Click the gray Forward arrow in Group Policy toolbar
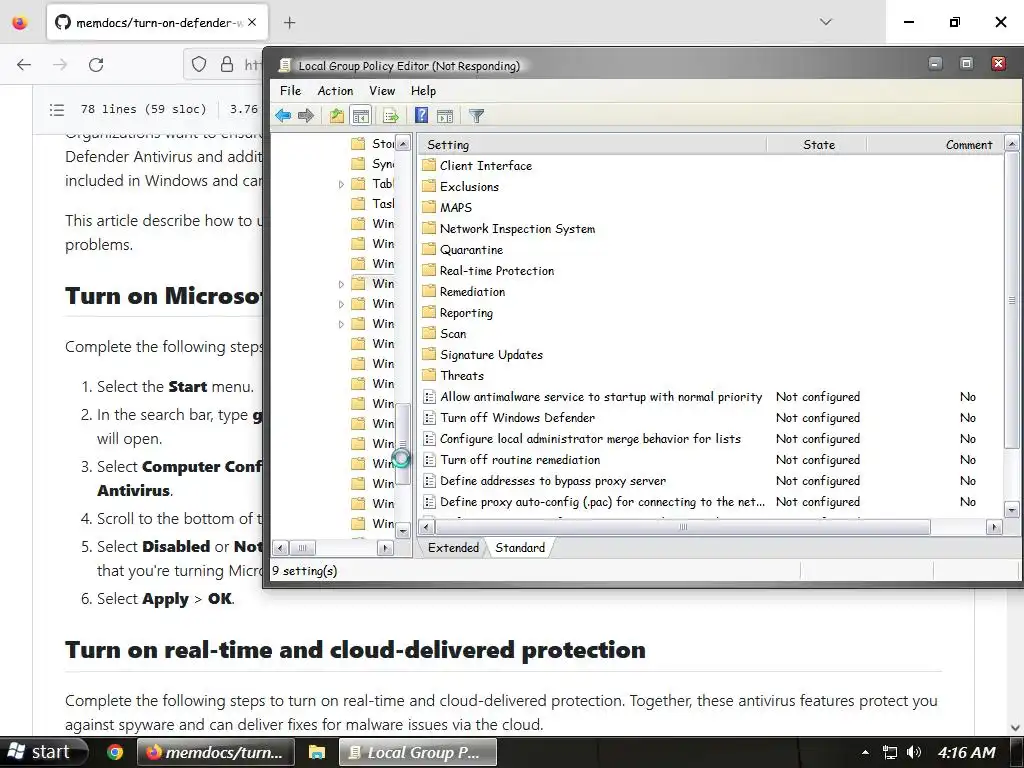 306,116
